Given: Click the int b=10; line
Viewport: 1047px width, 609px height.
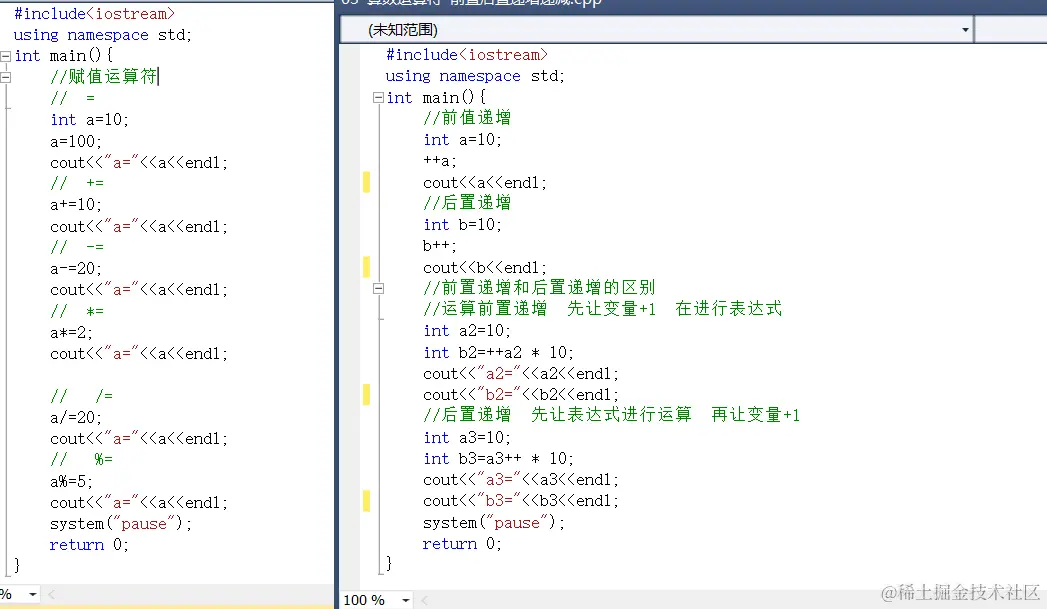Looking at the screenshot, I should pos(462,225).
